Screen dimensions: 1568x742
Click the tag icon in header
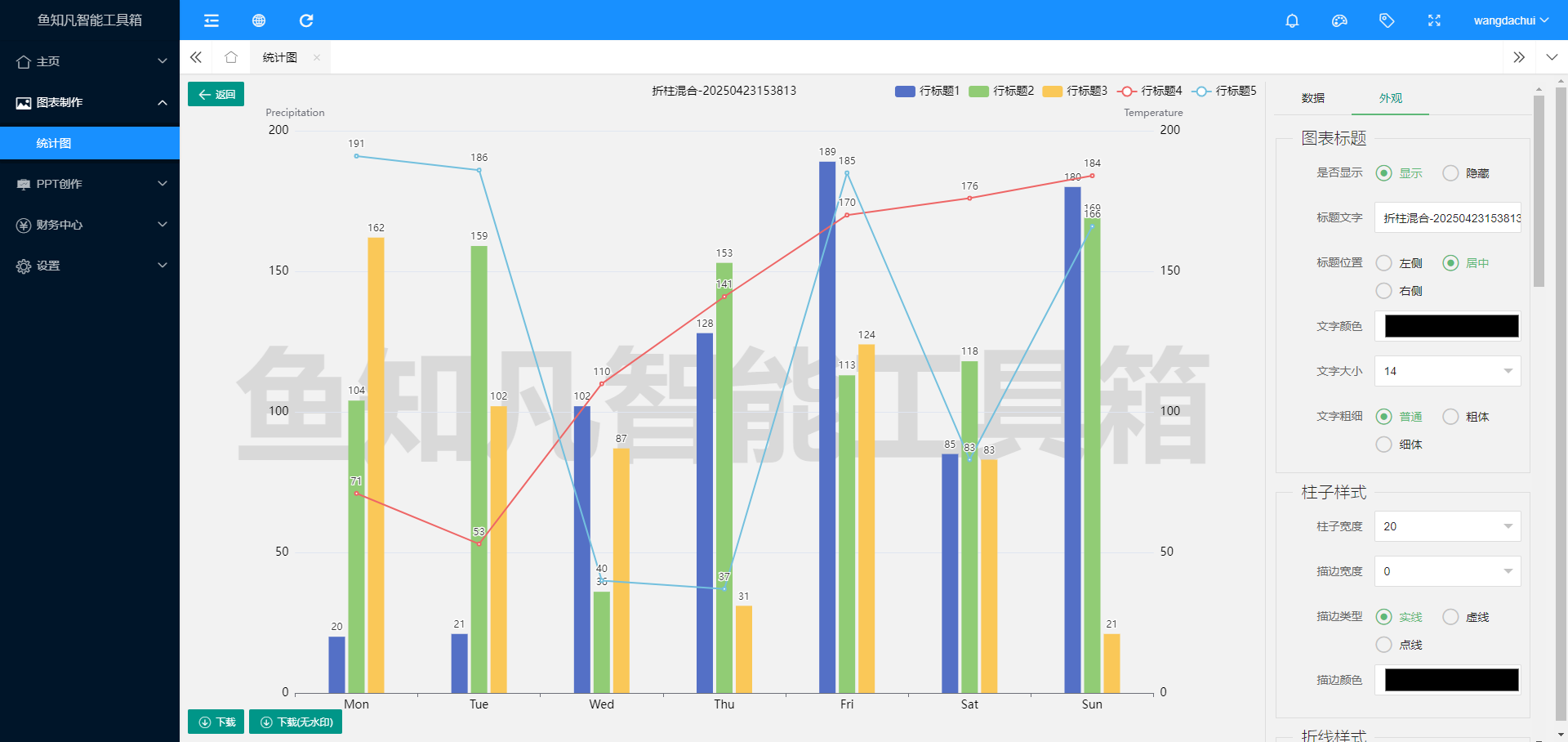pyautogui.click(x=1387, y=20)
